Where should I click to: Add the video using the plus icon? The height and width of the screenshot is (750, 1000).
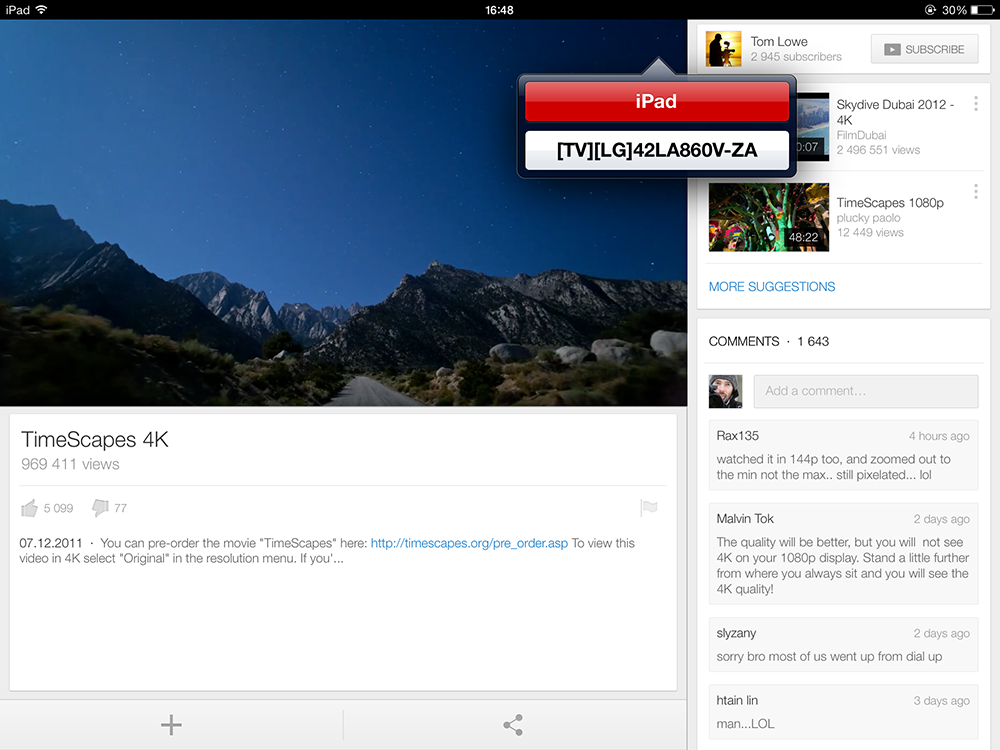(x=171, y=725)
